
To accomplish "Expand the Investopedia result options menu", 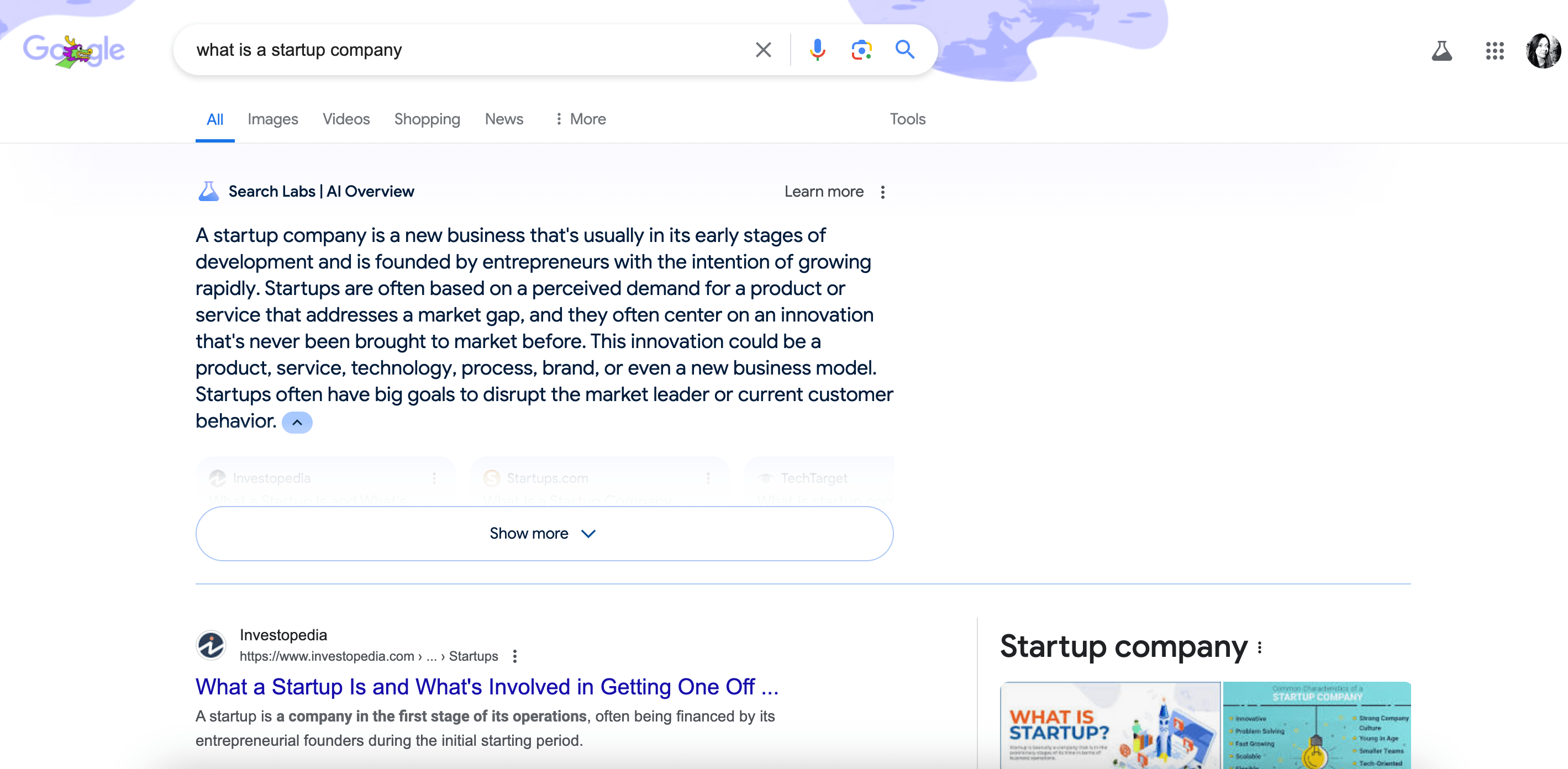I will [516, 656].
